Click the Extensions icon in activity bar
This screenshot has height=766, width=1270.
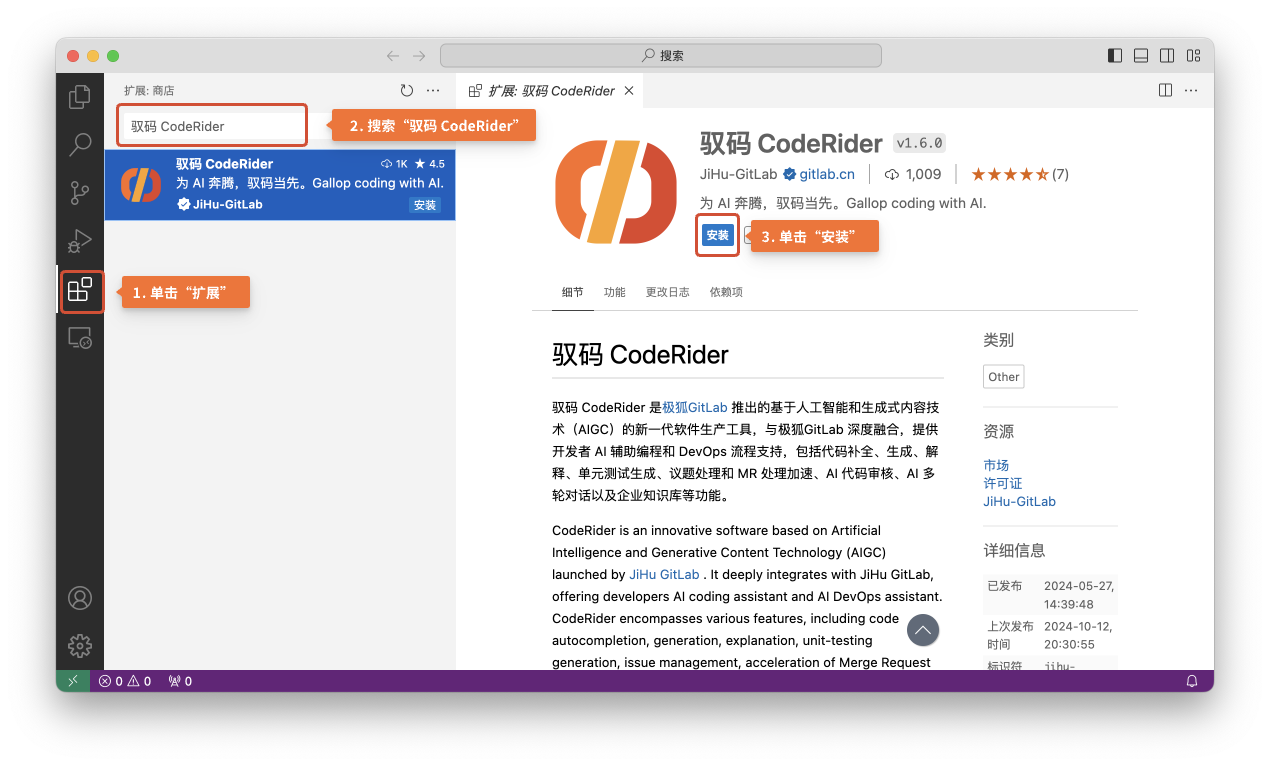tap(80, 290)
